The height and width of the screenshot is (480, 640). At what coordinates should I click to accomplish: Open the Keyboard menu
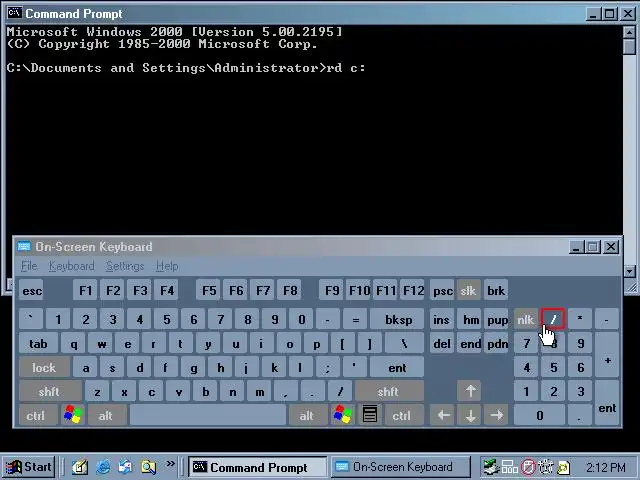pyautogui.click(x=72, y=266)
